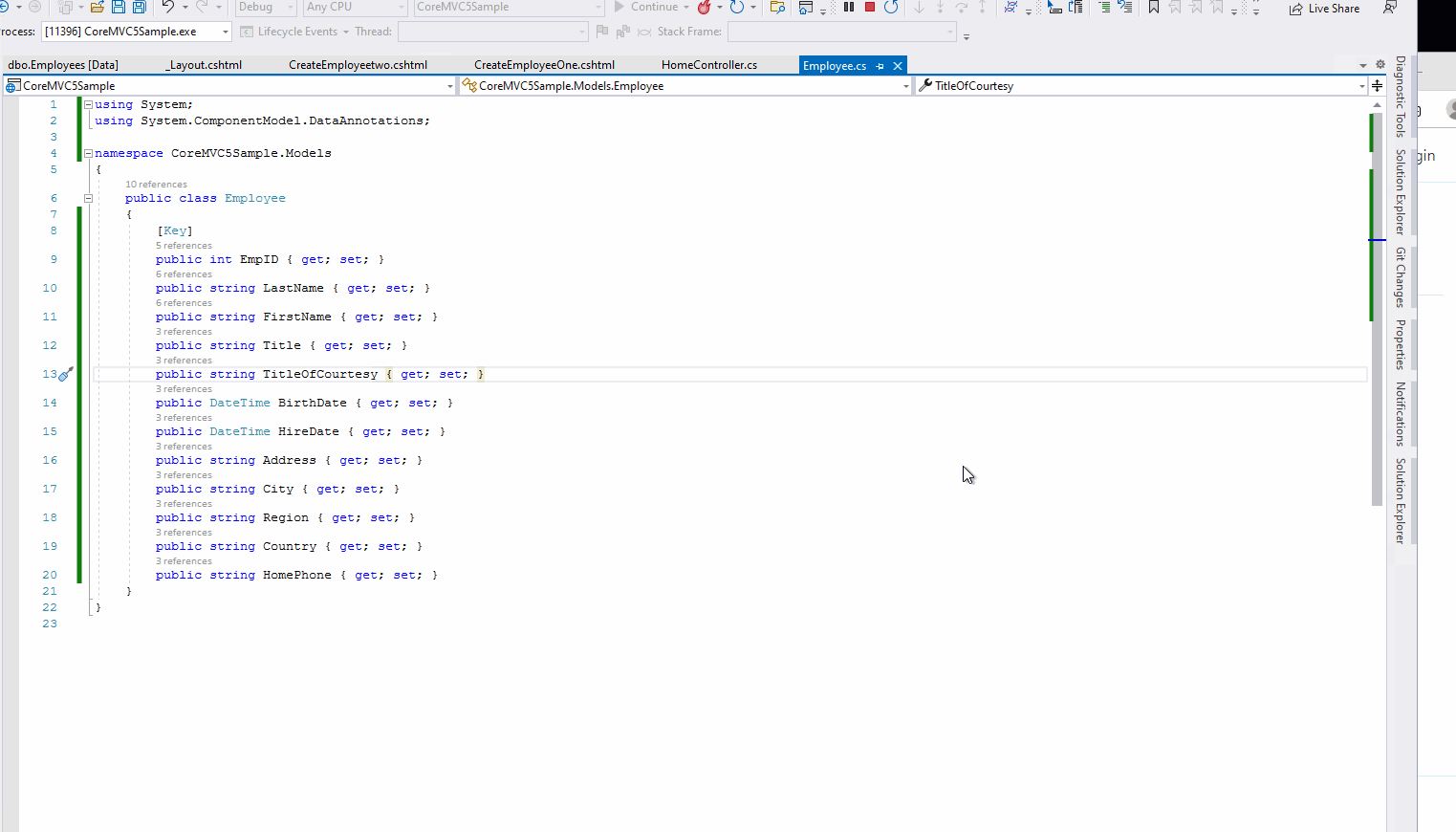Click '3 references' above HomePhone

184,561
